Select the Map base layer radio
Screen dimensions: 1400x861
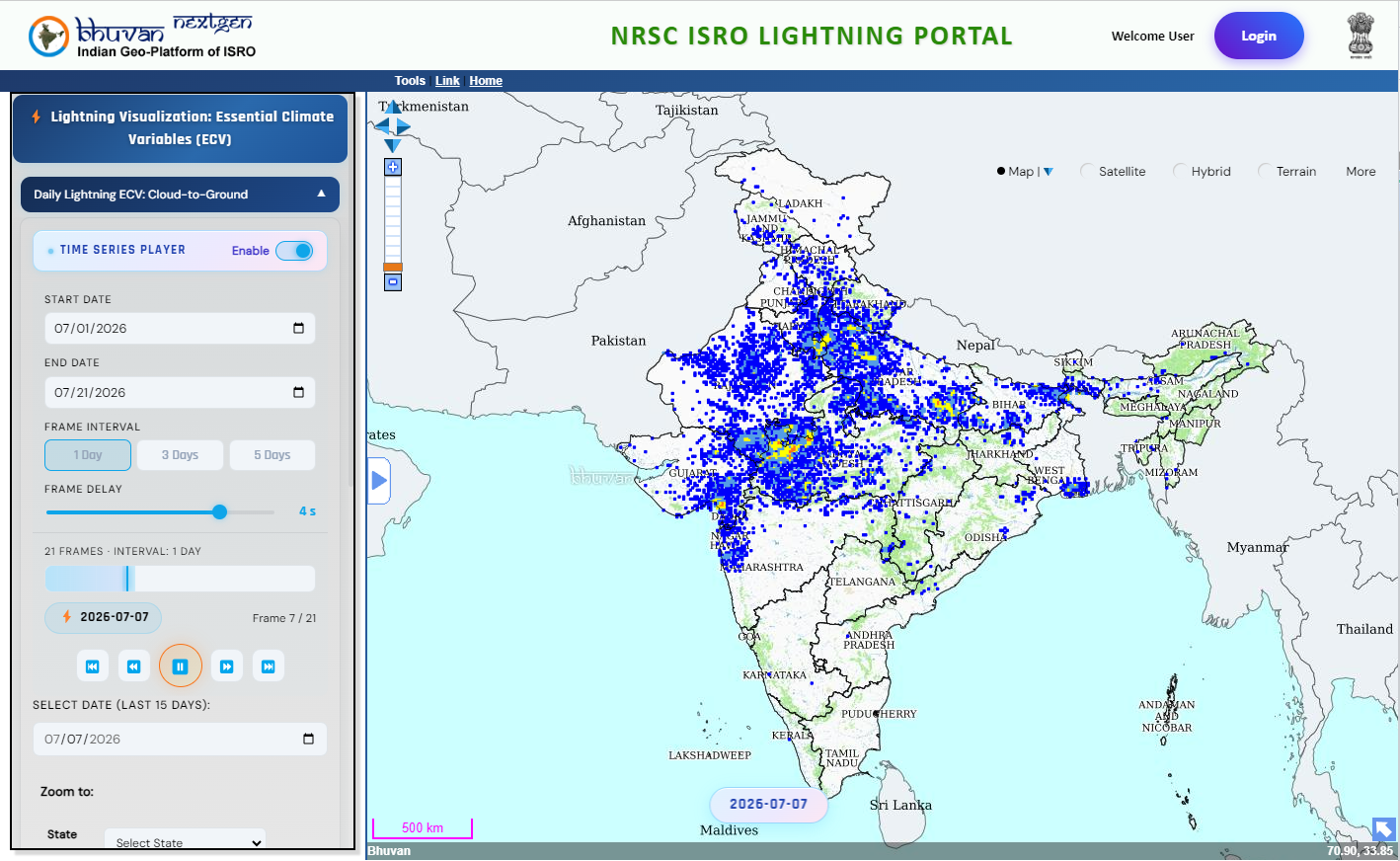tap(1001, 172)
